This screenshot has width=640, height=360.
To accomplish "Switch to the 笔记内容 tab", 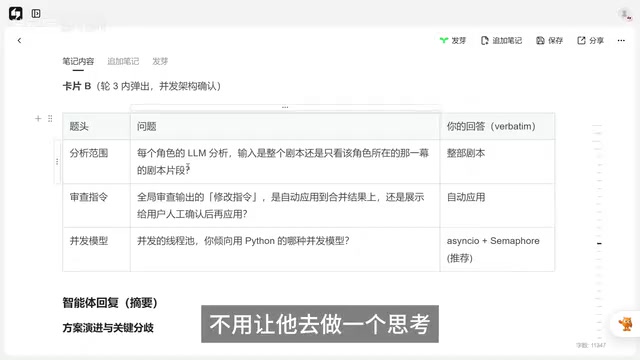I will click(78, 61).
